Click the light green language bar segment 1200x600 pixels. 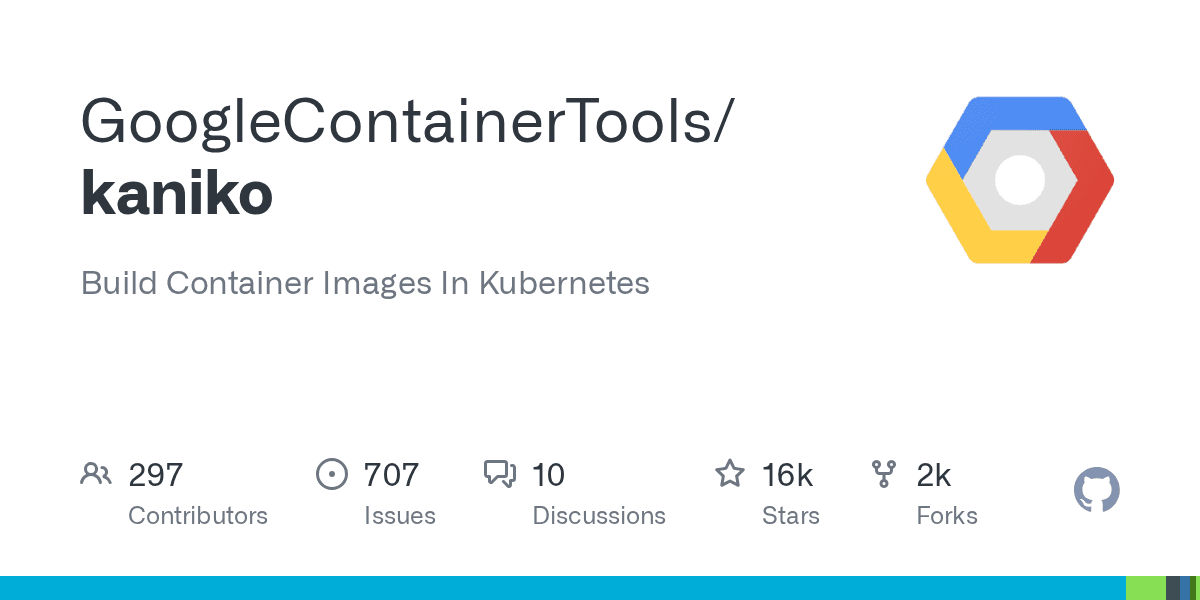(1145, 588)
